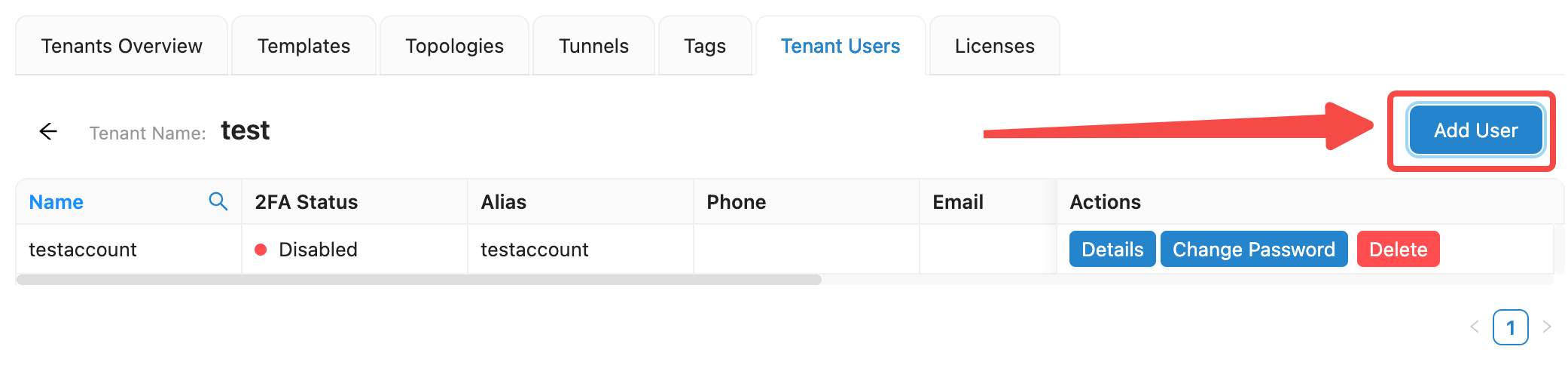Select the Tunnels tab
Image resolution: width=1568 pixels, height=374 pixels.
click(593, 46)
